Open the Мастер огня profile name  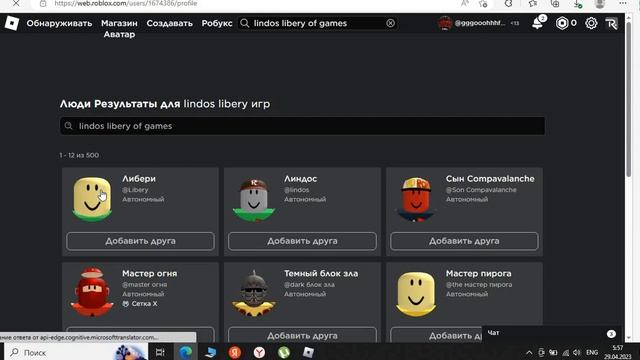[149, 273]
